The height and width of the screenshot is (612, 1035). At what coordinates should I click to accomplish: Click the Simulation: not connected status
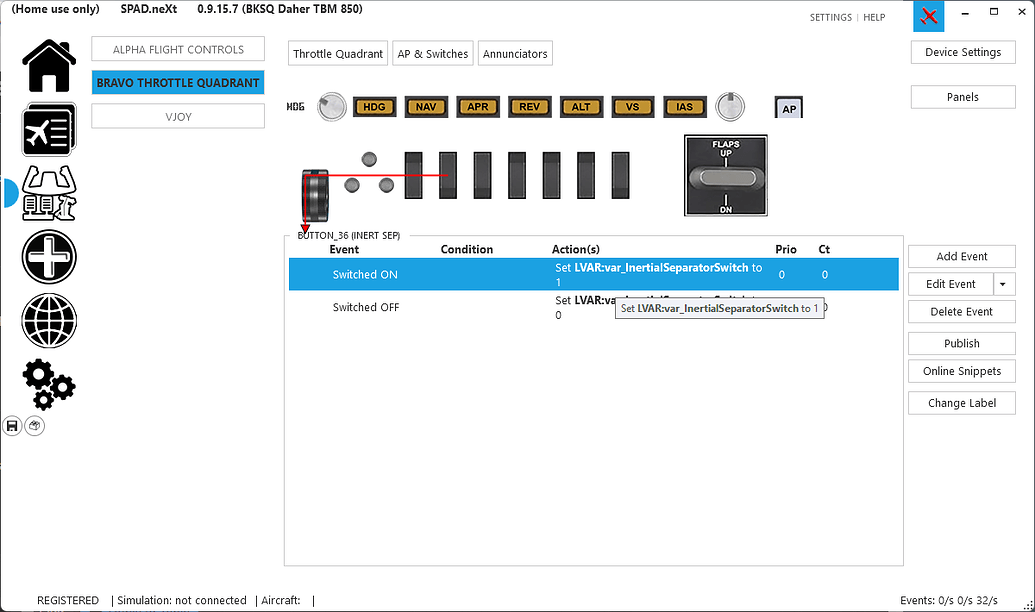(182, 601)
